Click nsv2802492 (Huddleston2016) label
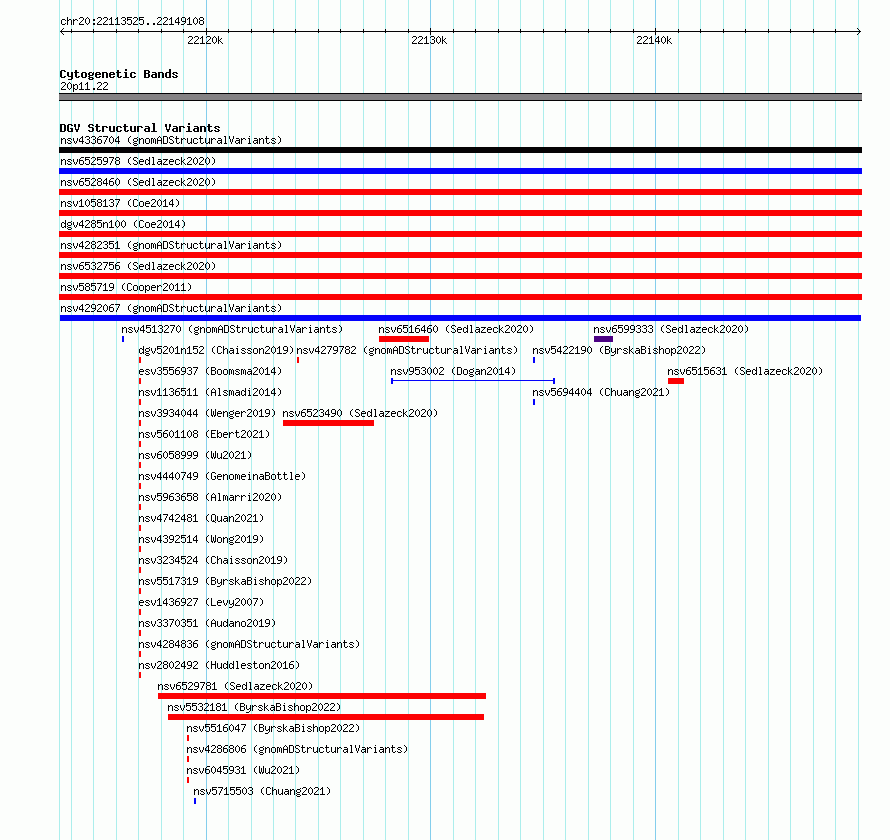Screen dimensions: 890x840 pos(219,665)
